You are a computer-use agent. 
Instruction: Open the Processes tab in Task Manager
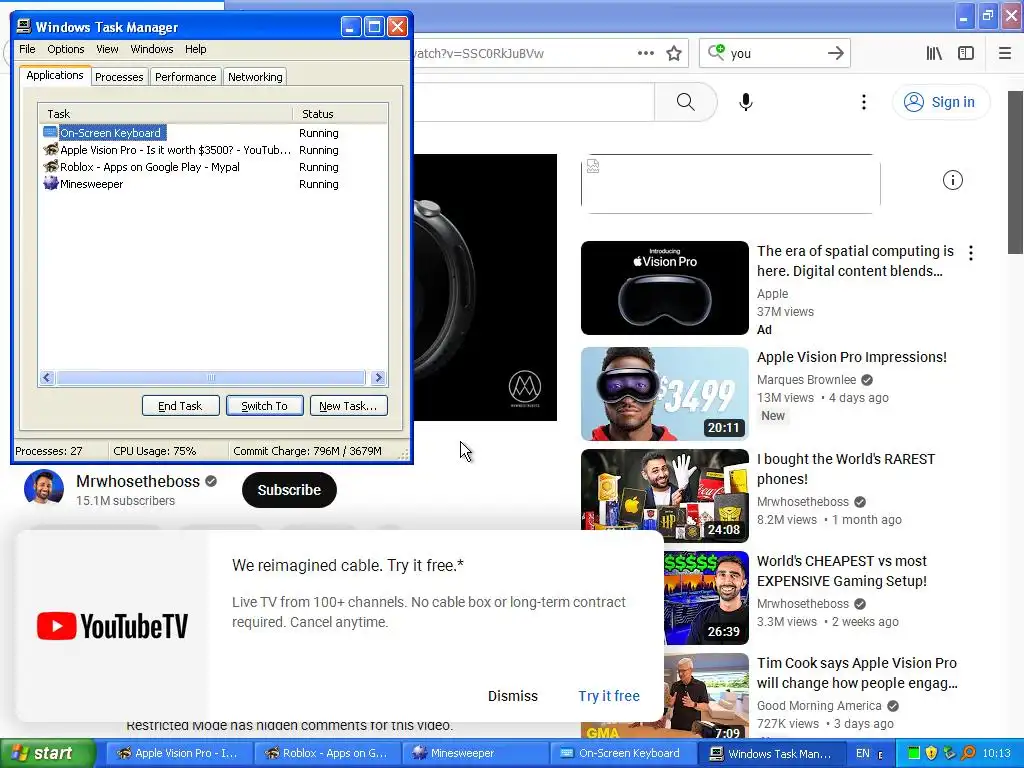[119, 77]
